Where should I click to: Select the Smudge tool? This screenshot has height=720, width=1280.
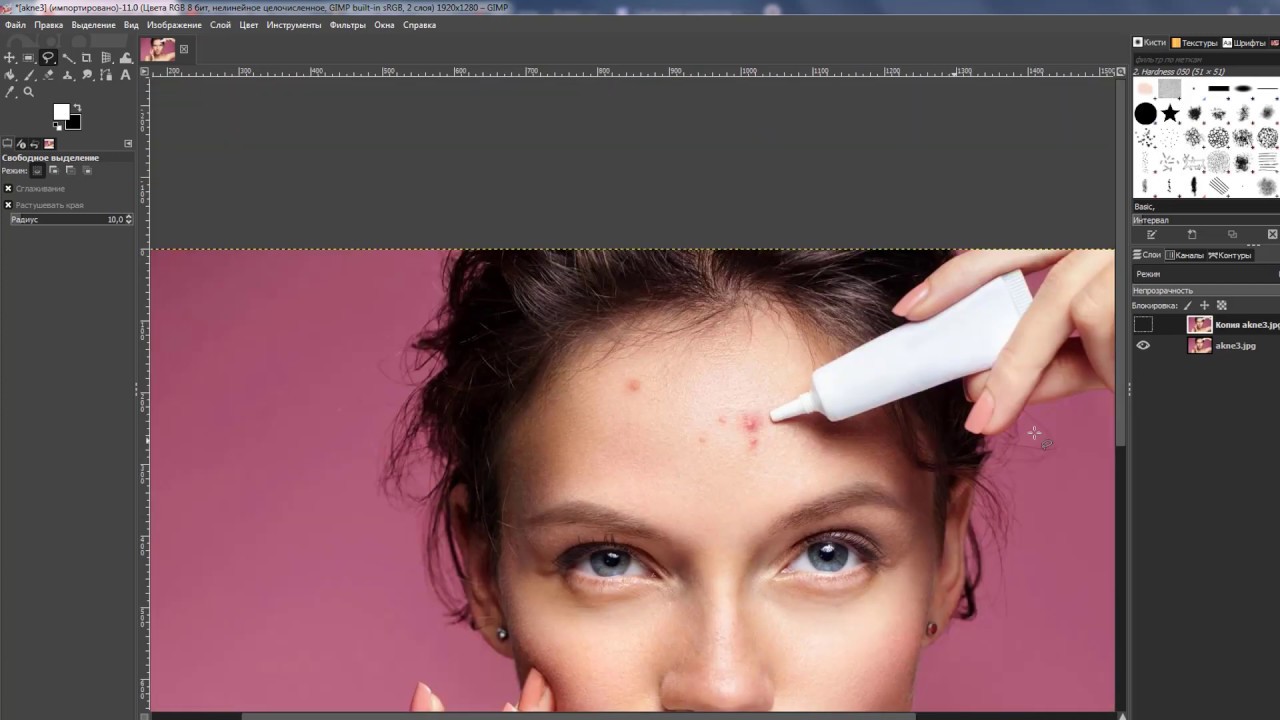pyautogui.click(x=86, y=75)
